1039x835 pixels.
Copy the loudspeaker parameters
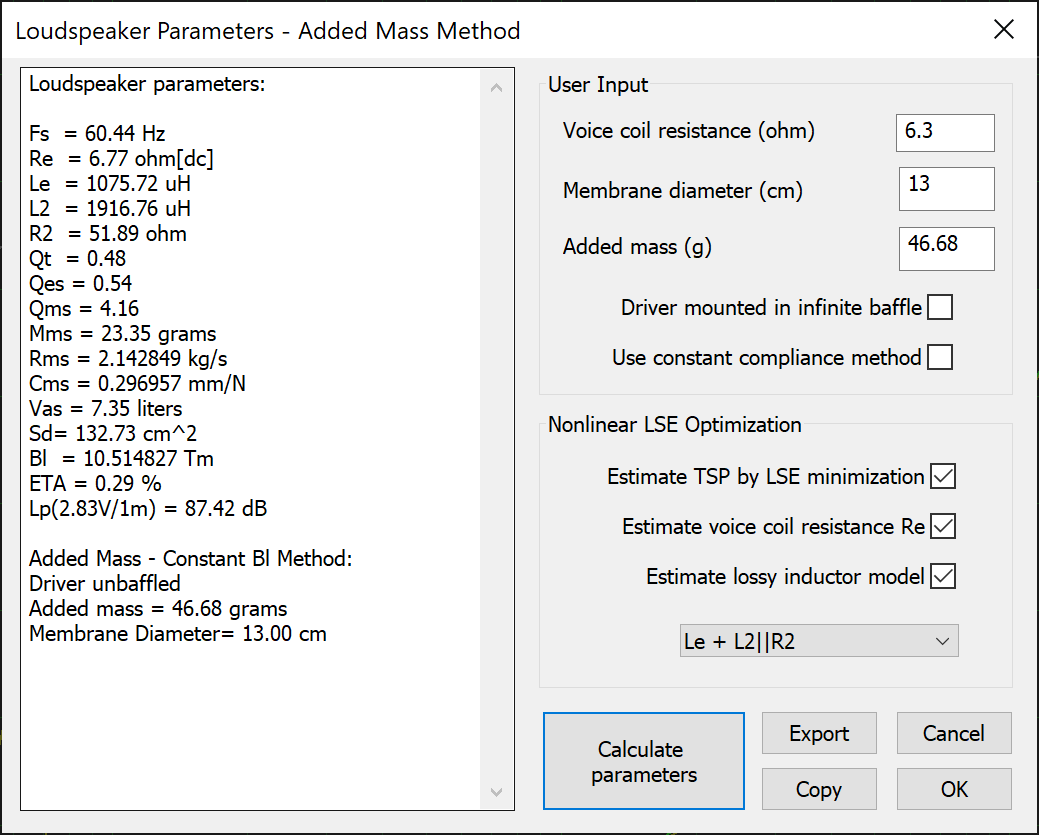coord(819,789)
